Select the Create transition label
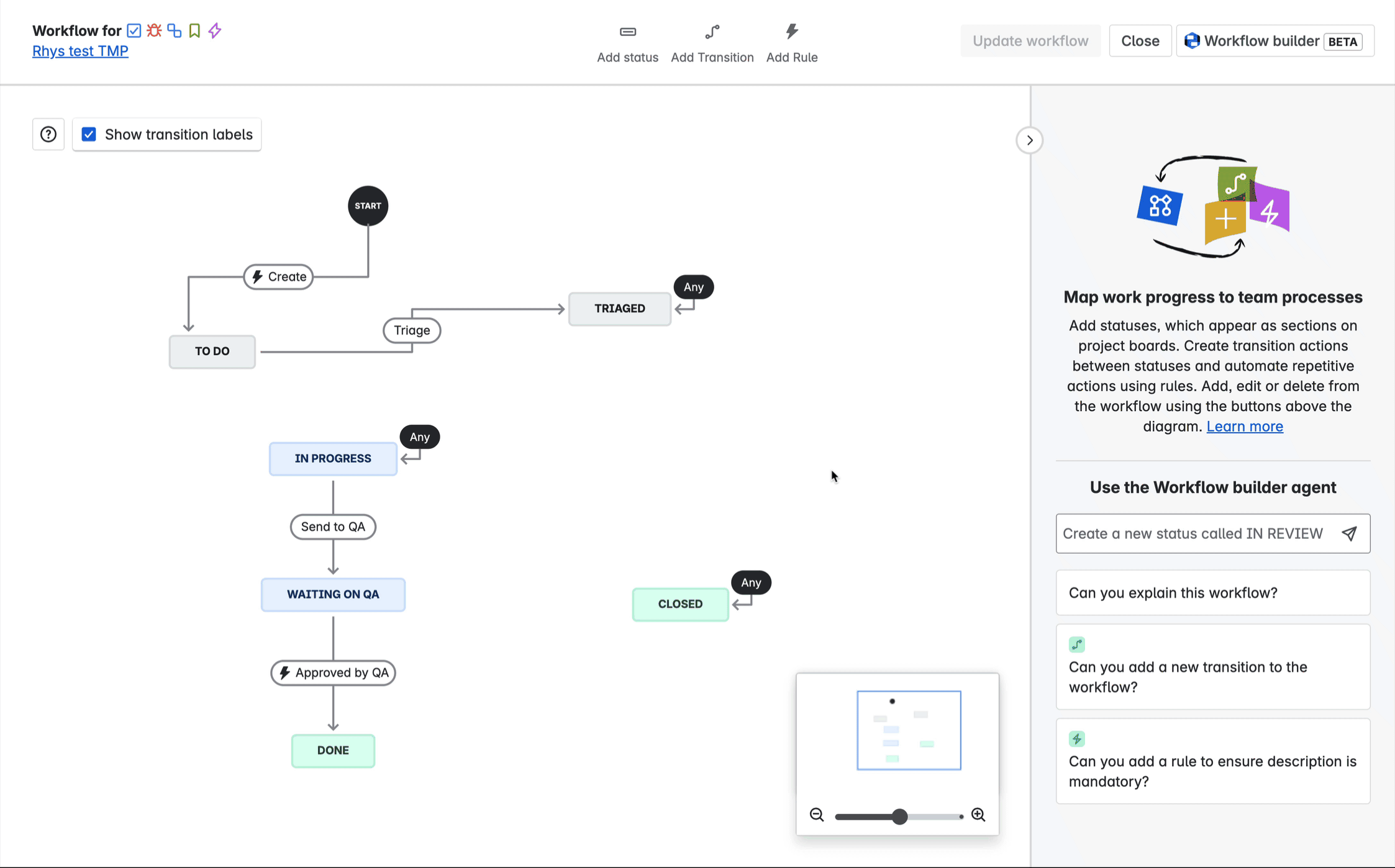1395x868 pixels. click(x=278, y=276)
